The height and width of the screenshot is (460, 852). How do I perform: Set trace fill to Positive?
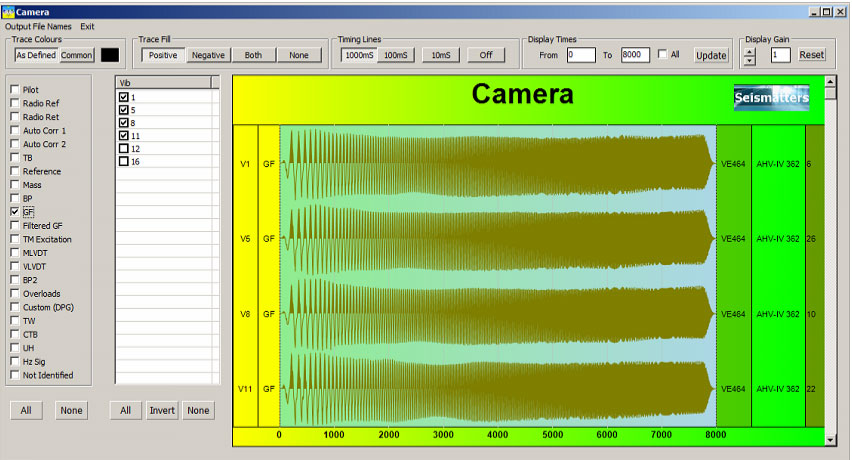tap(163, 55)
